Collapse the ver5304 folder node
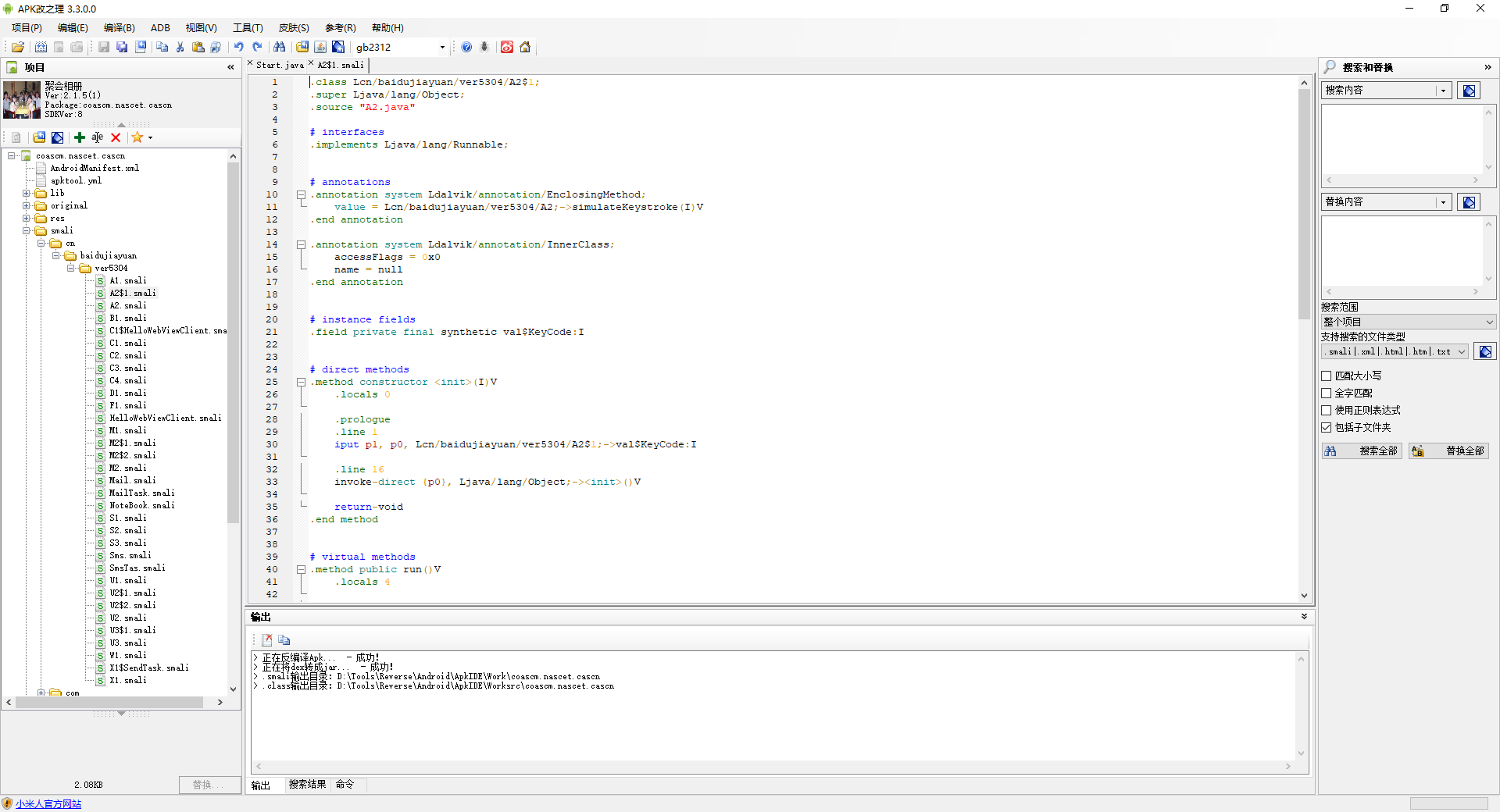This screenshot has width=1500, height=812. tap(70, 268)
